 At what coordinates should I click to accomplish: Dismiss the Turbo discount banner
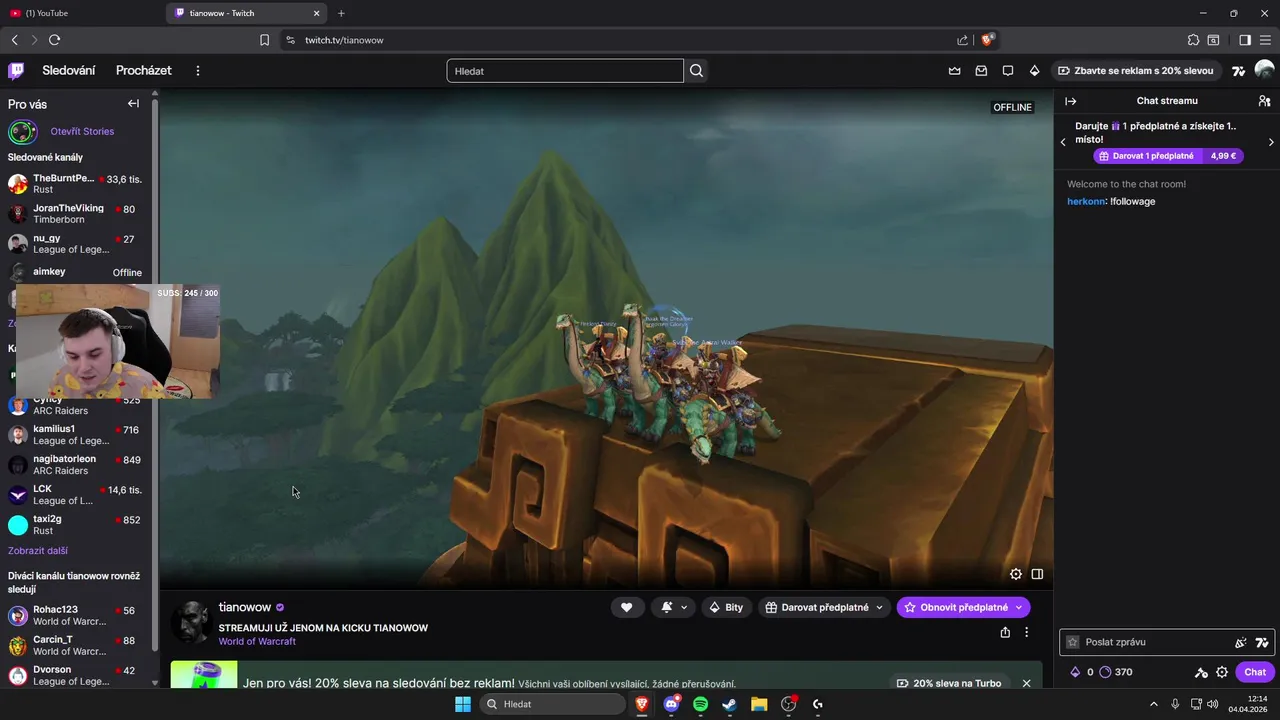(x=1026, y=683)
